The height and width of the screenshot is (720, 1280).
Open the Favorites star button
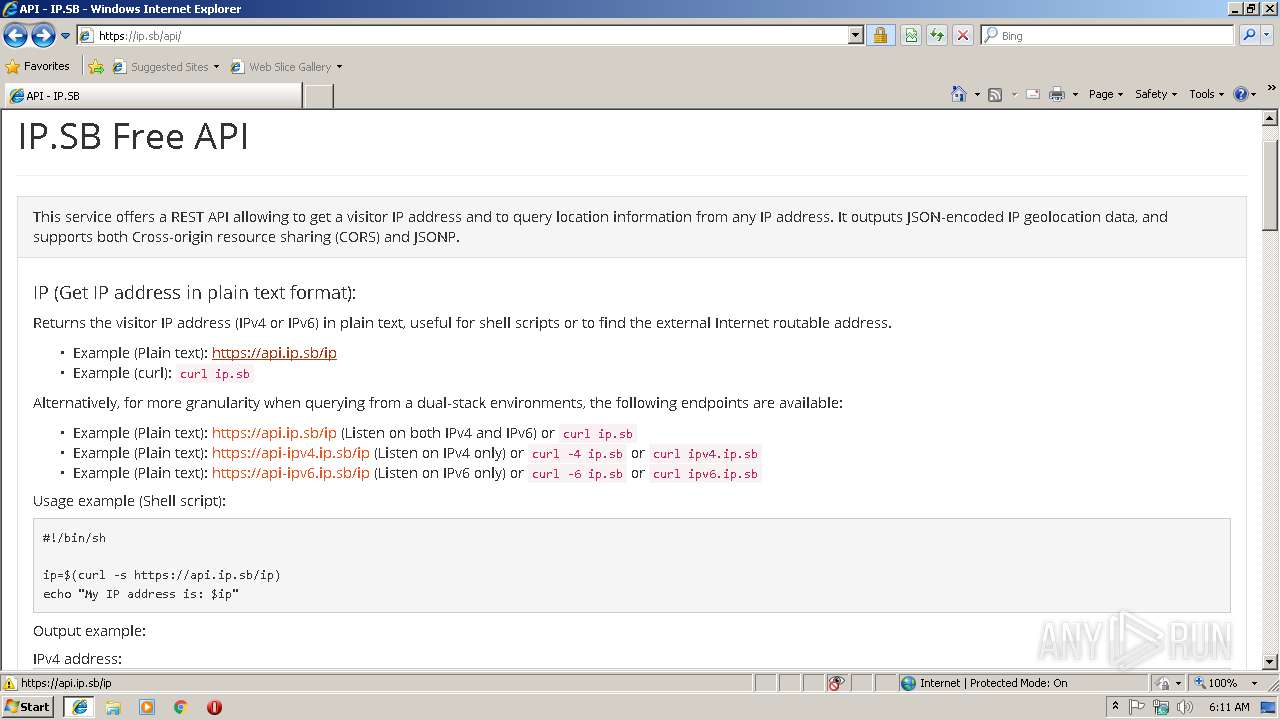38,67
